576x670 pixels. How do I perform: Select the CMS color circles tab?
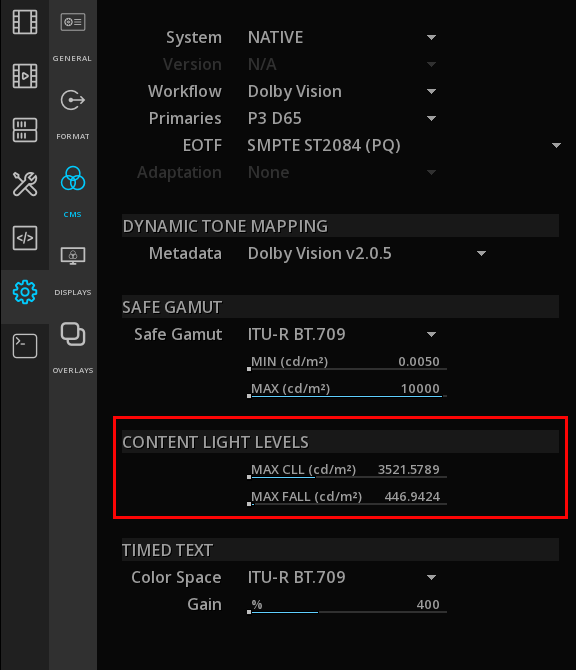[73, 192]
